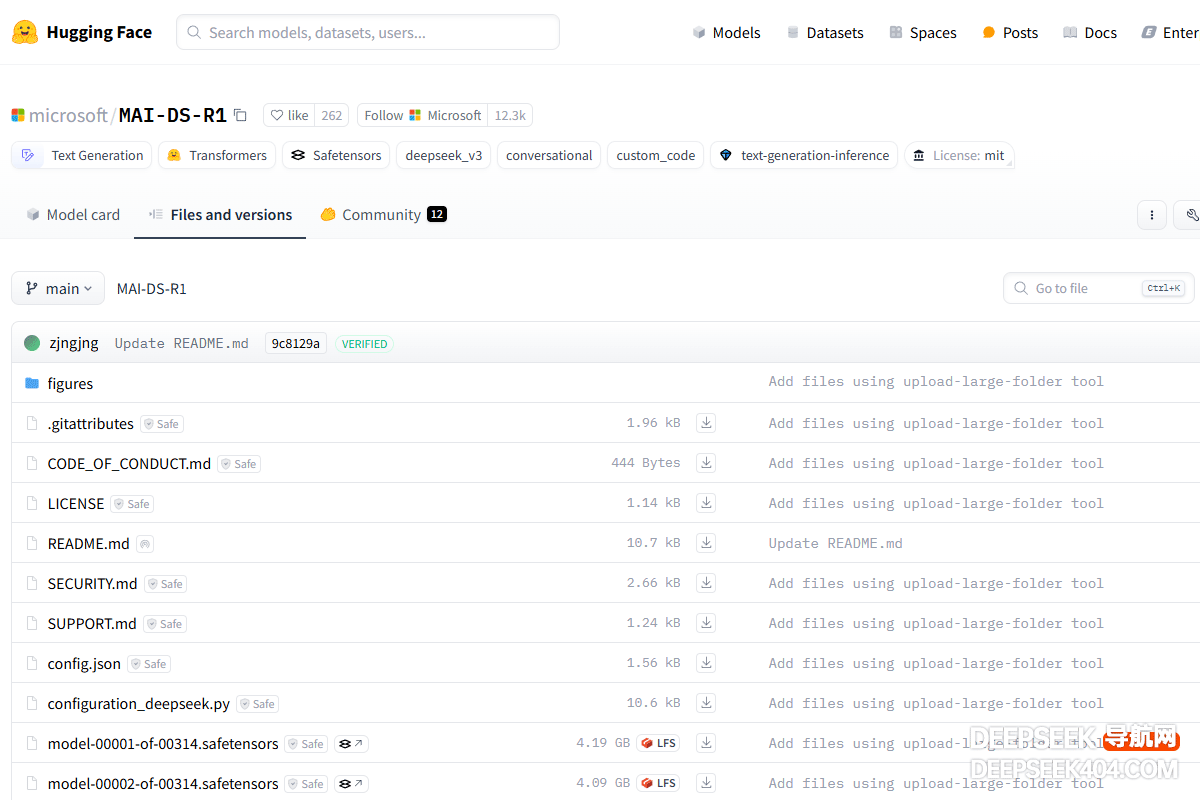Open the Datasets menu item
Viewport: 1200px width, 800px height.
coord(825,32)
